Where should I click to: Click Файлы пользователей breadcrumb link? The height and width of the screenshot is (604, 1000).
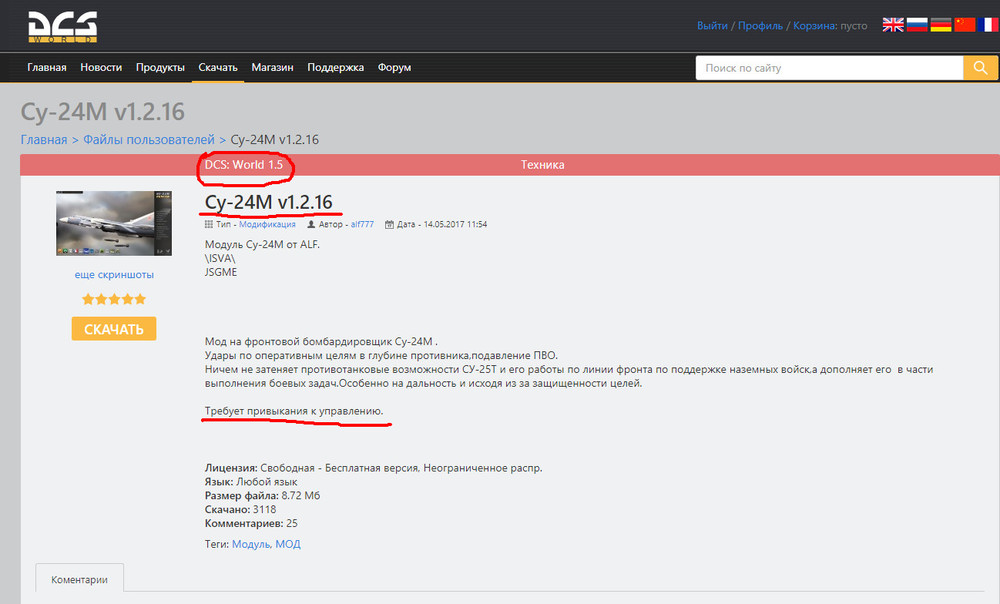click(x=149, y=140)
